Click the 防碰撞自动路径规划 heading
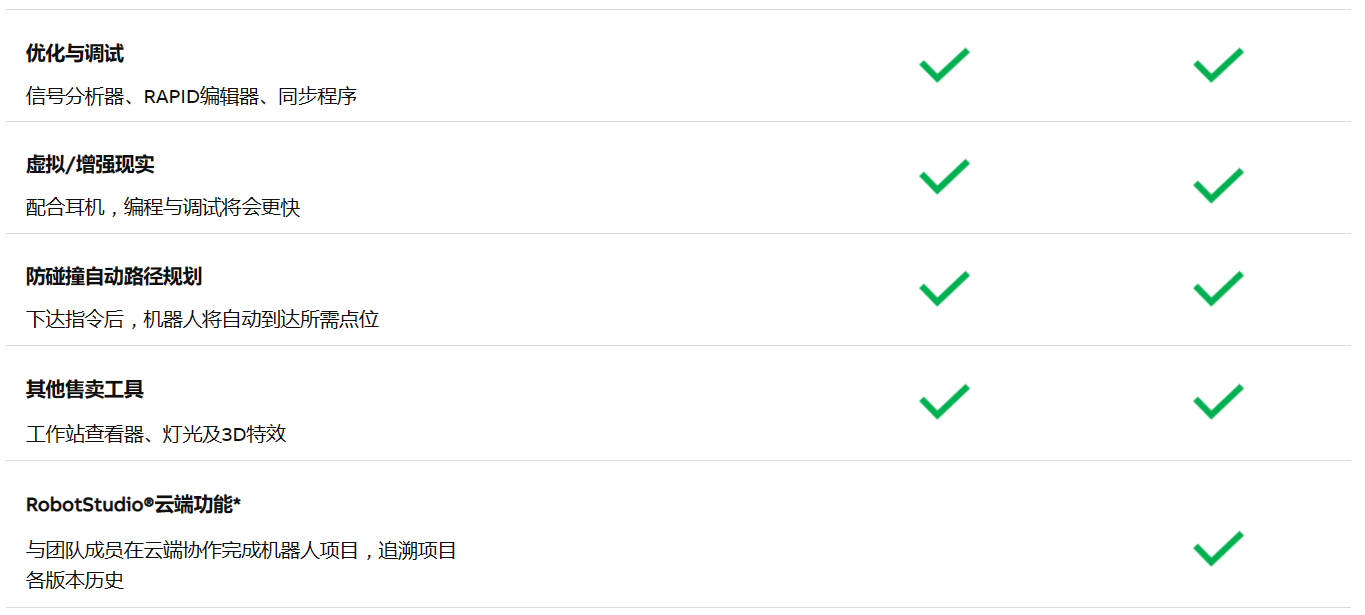 pos(114,277)
